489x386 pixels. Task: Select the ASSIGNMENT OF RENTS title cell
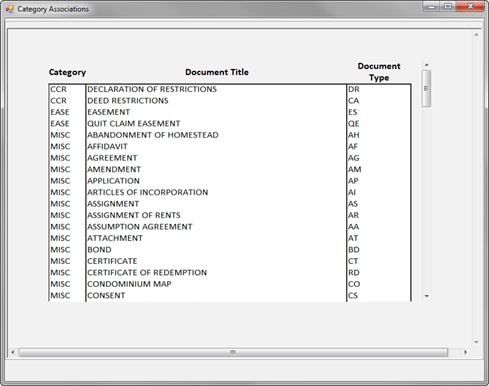134,215
